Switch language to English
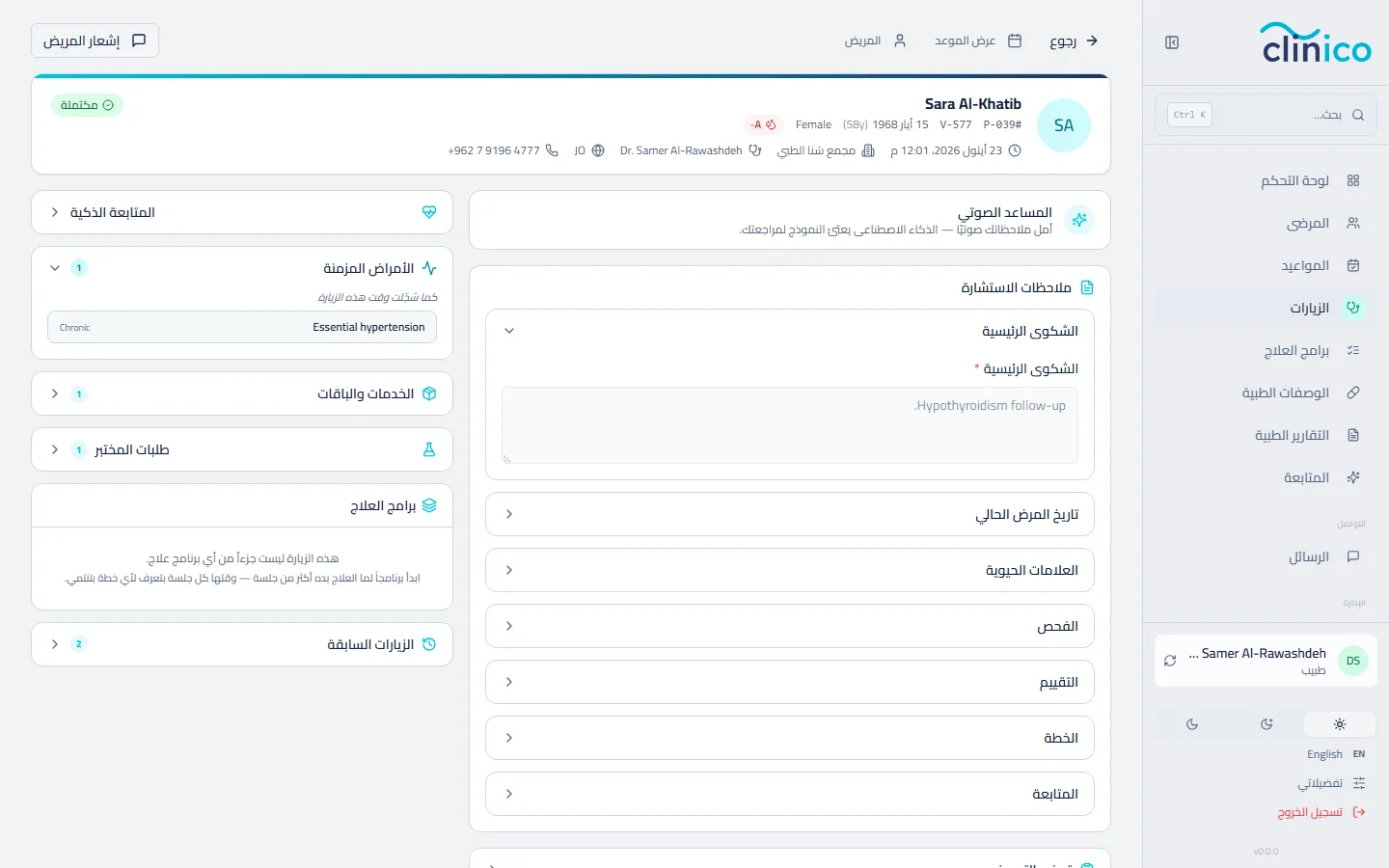The width and height of the screenshot is (1389, 868). [x=1336, y=754]
